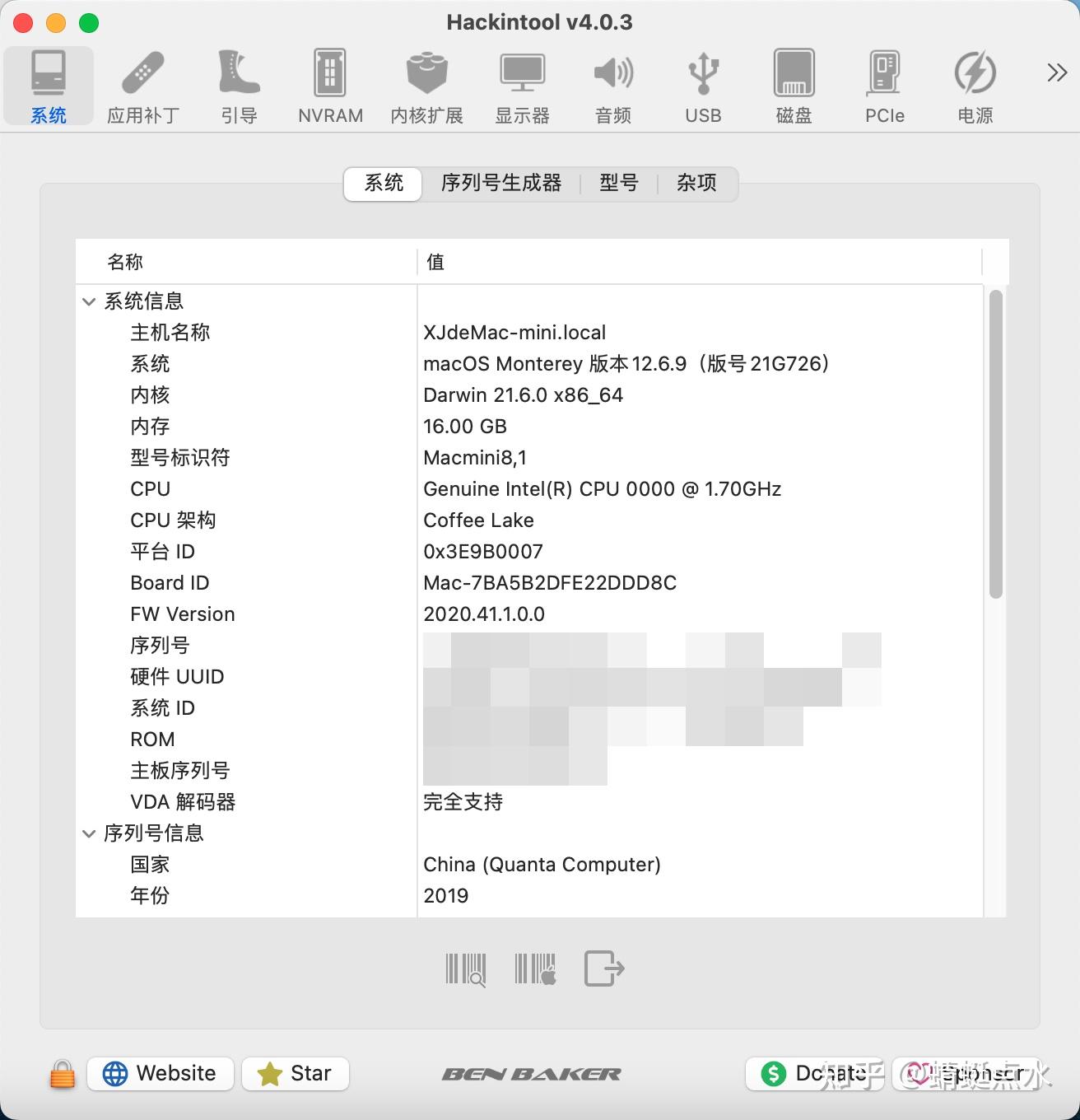Open the 音频 (audio) section
Screen dimensions: 1080x1120
tap(612, 82)
